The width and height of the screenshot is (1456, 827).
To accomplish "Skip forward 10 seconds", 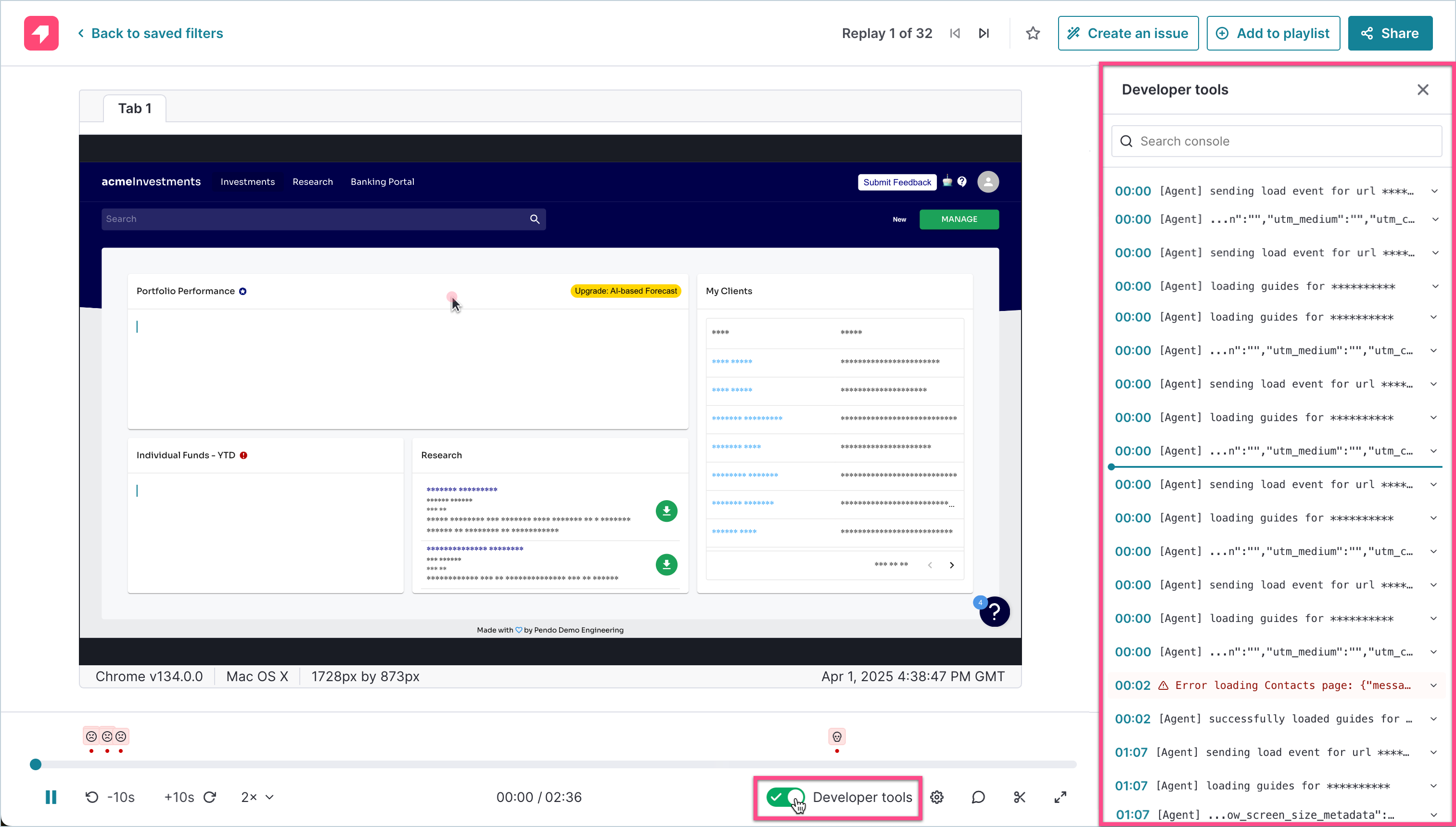I will tap(190, 798).
